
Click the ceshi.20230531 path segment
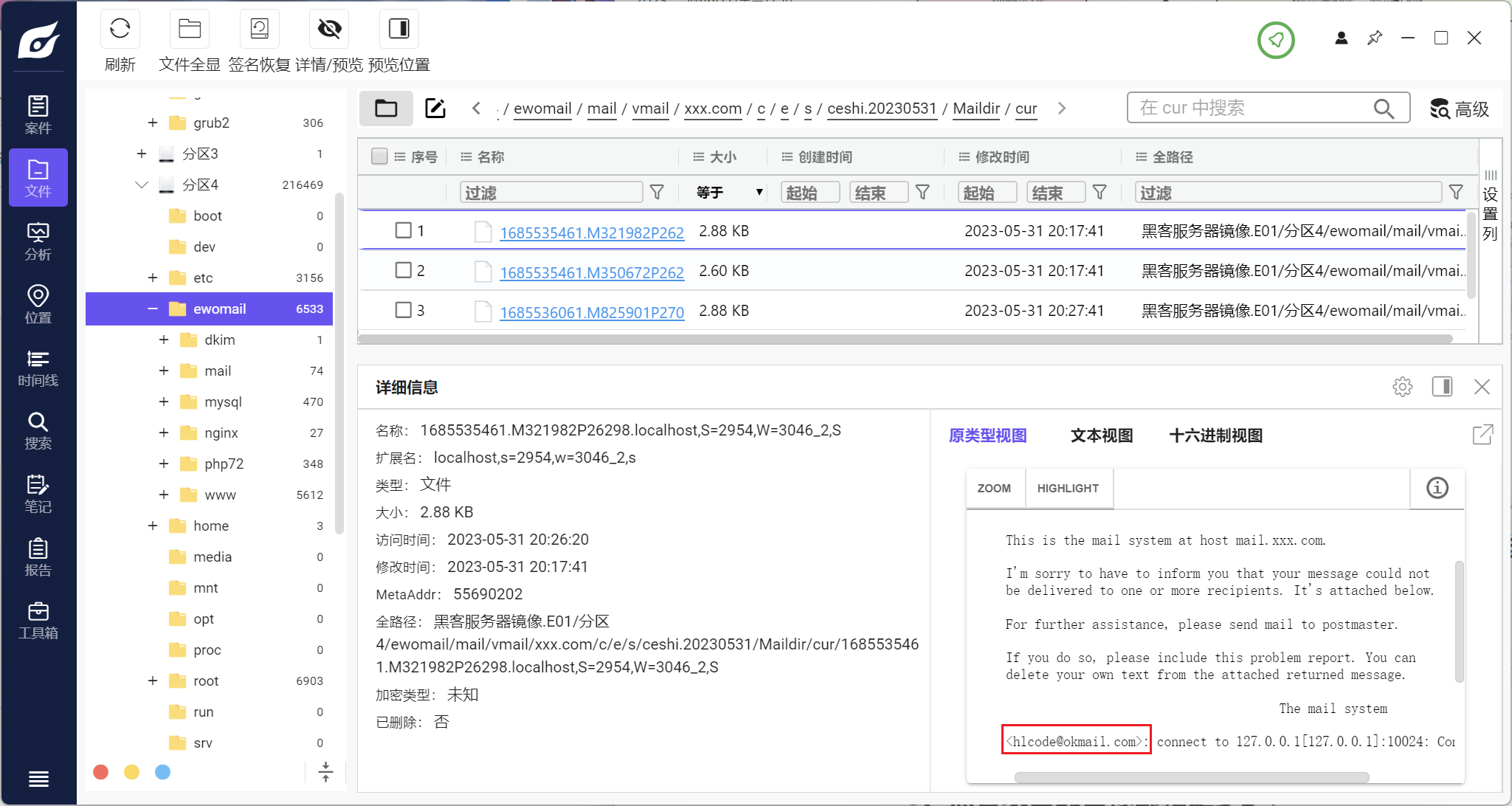(x=882, y=108)
